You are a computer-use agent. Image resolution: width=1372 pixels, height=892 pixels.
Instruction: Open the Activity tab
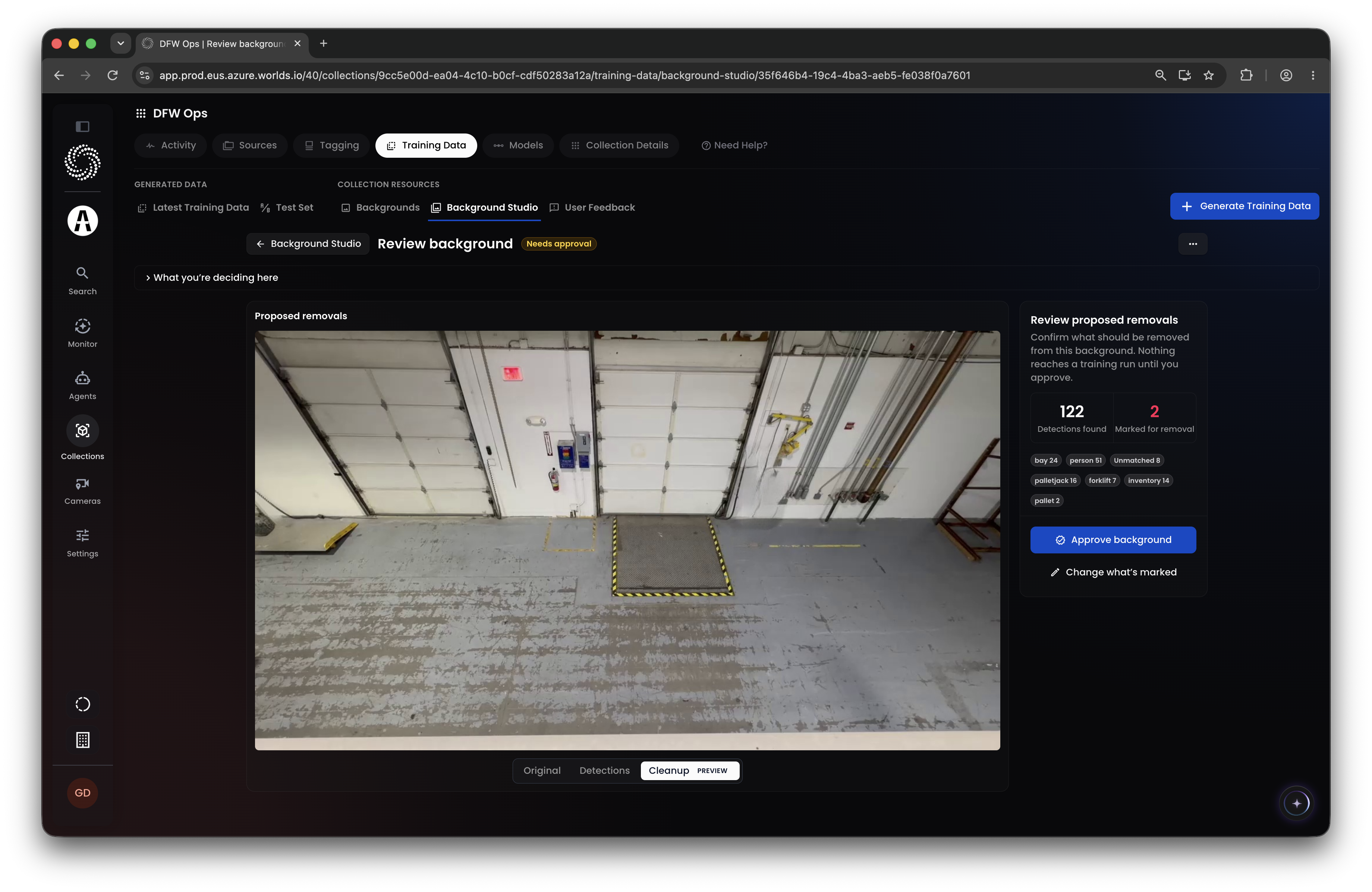[x=171, y=145]
